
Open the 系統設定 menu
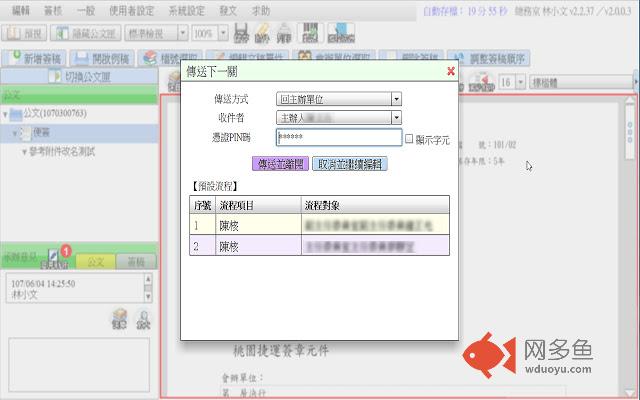pos(187,11)
